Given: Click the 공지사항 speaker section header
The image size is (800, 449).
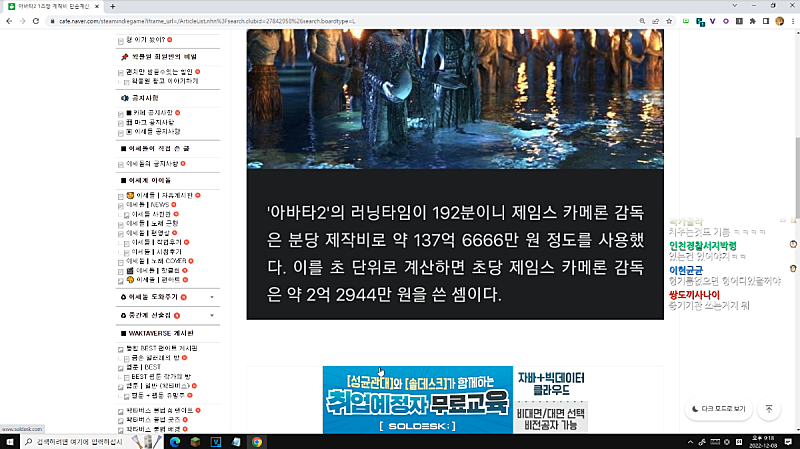Looking at the screenshot, I should click(140, 97).
